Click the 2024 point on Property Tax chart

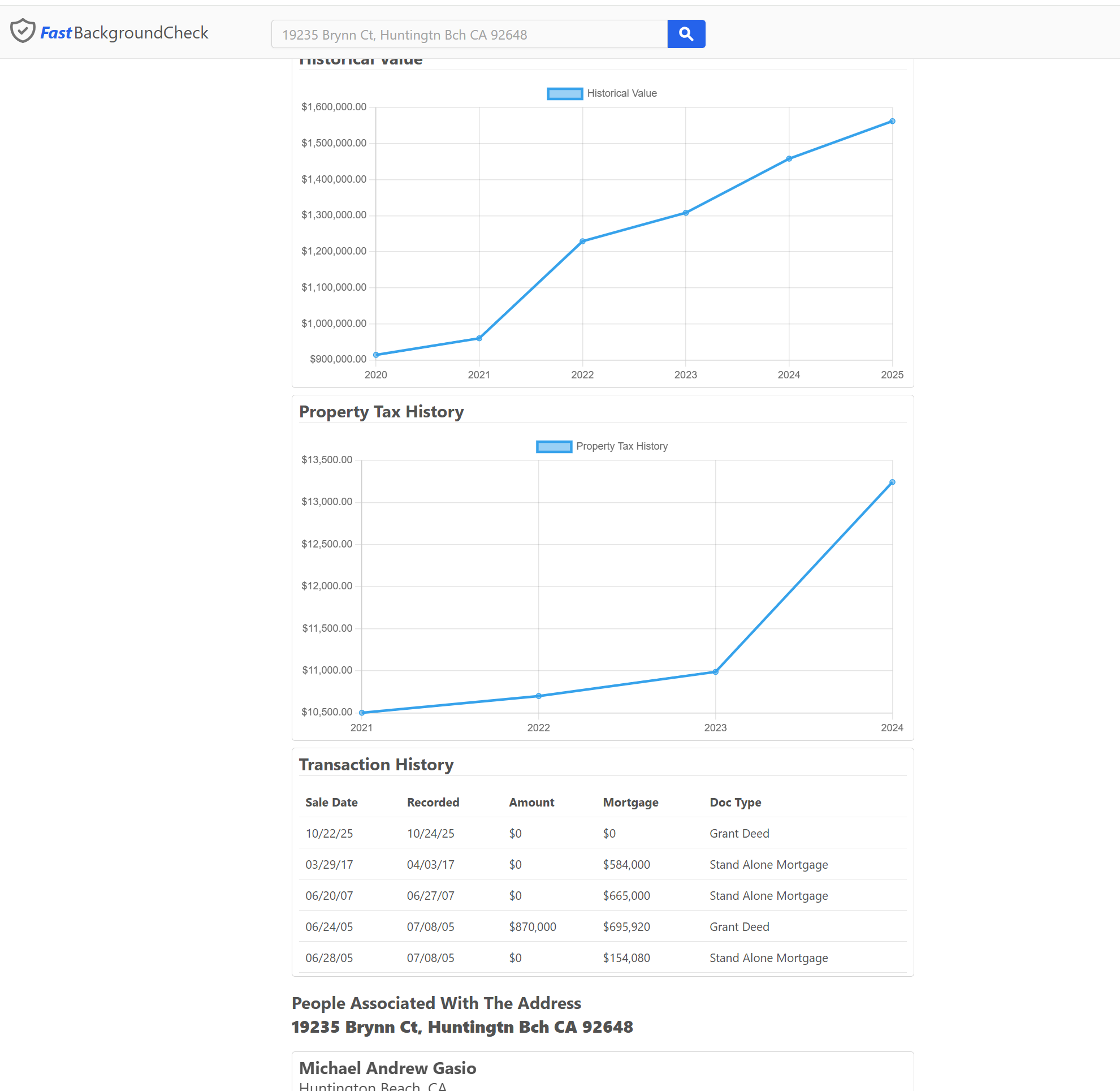pyautogui.click(x=892, y=482)
